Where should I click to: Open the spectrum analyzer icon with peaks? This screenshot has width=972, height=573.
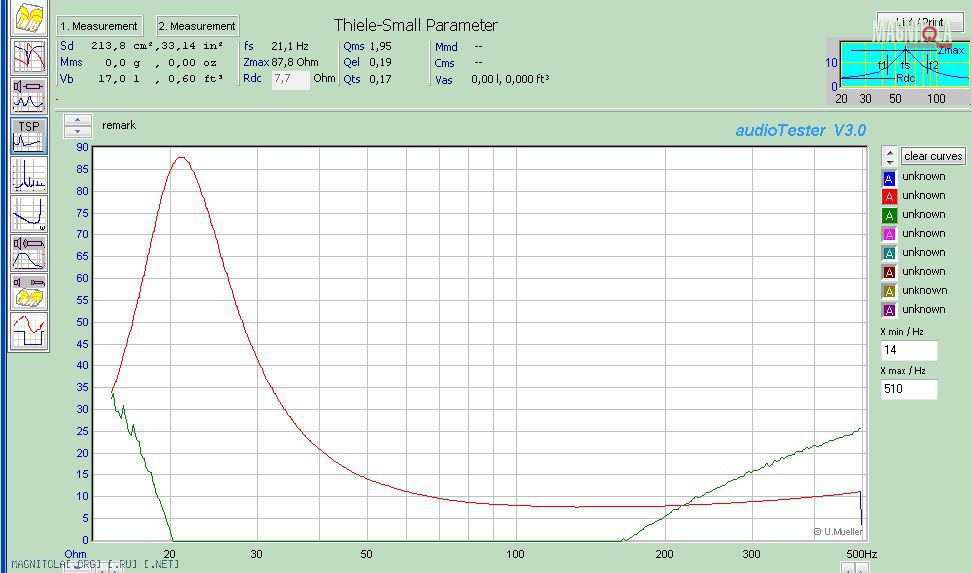tap(29, 174)
